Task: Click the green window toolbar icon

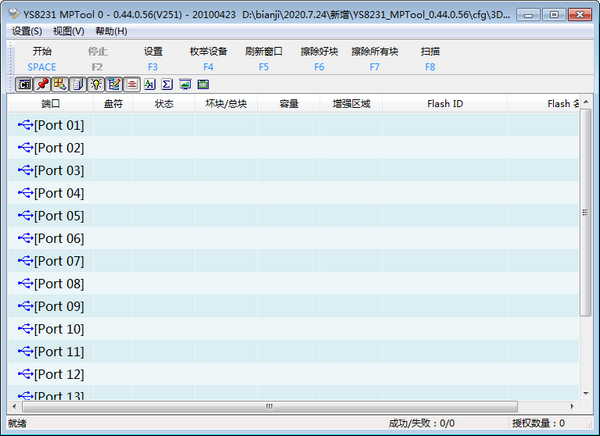Action: 203,84
